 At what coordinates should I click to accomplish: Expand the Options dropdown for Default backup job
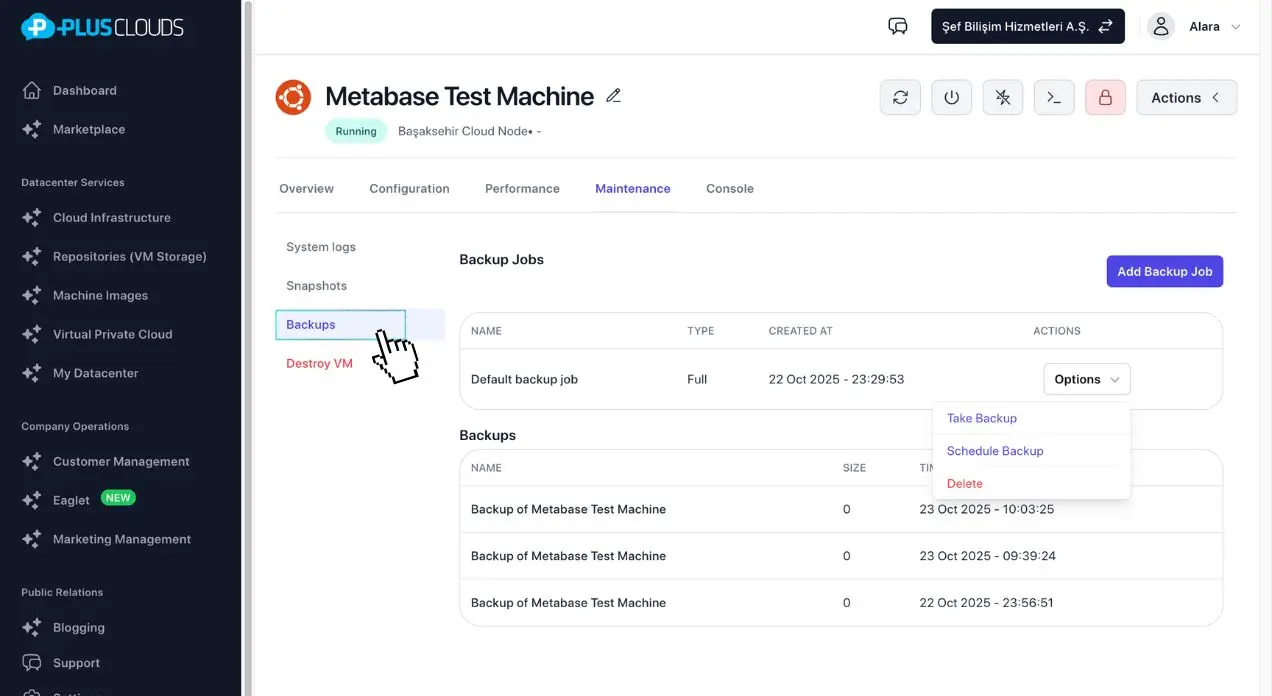pos(1086,379)
